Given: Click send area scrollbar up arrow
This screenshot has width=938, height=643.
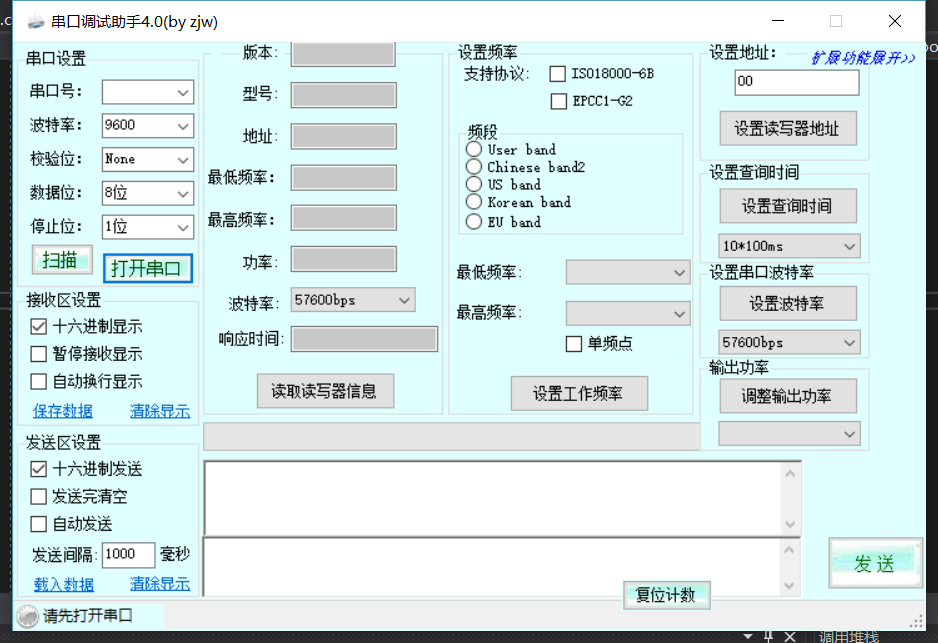Looking at the screenshot, I should point(790,550).
